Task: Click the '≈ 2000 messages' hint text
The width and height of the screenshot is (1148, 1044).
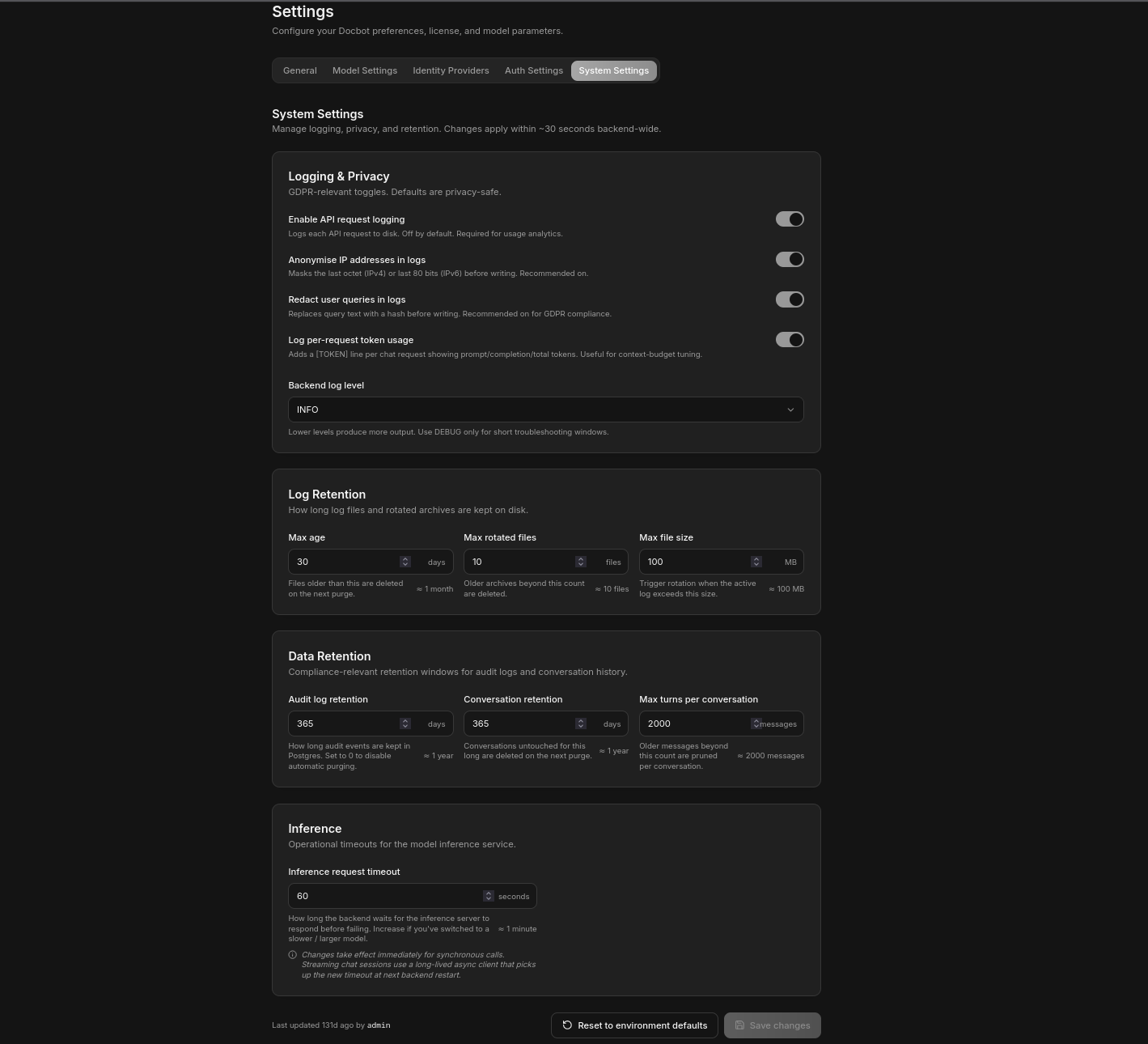Action: (770, 756)
